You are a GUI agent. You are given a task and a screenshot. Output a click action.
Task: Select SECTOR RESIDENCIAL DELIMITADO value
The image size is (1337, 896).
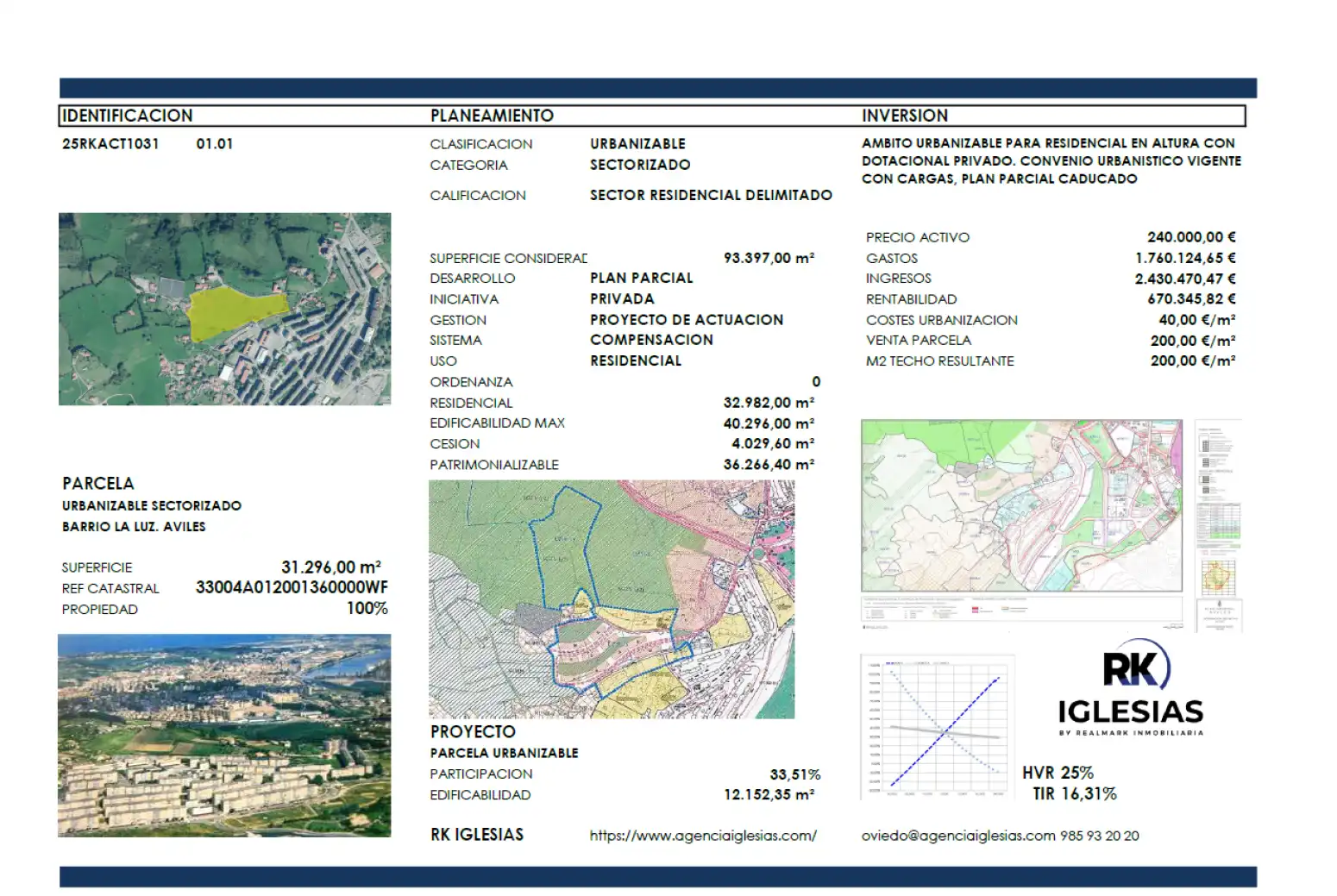pyautogui.click(x=711, y=196)
